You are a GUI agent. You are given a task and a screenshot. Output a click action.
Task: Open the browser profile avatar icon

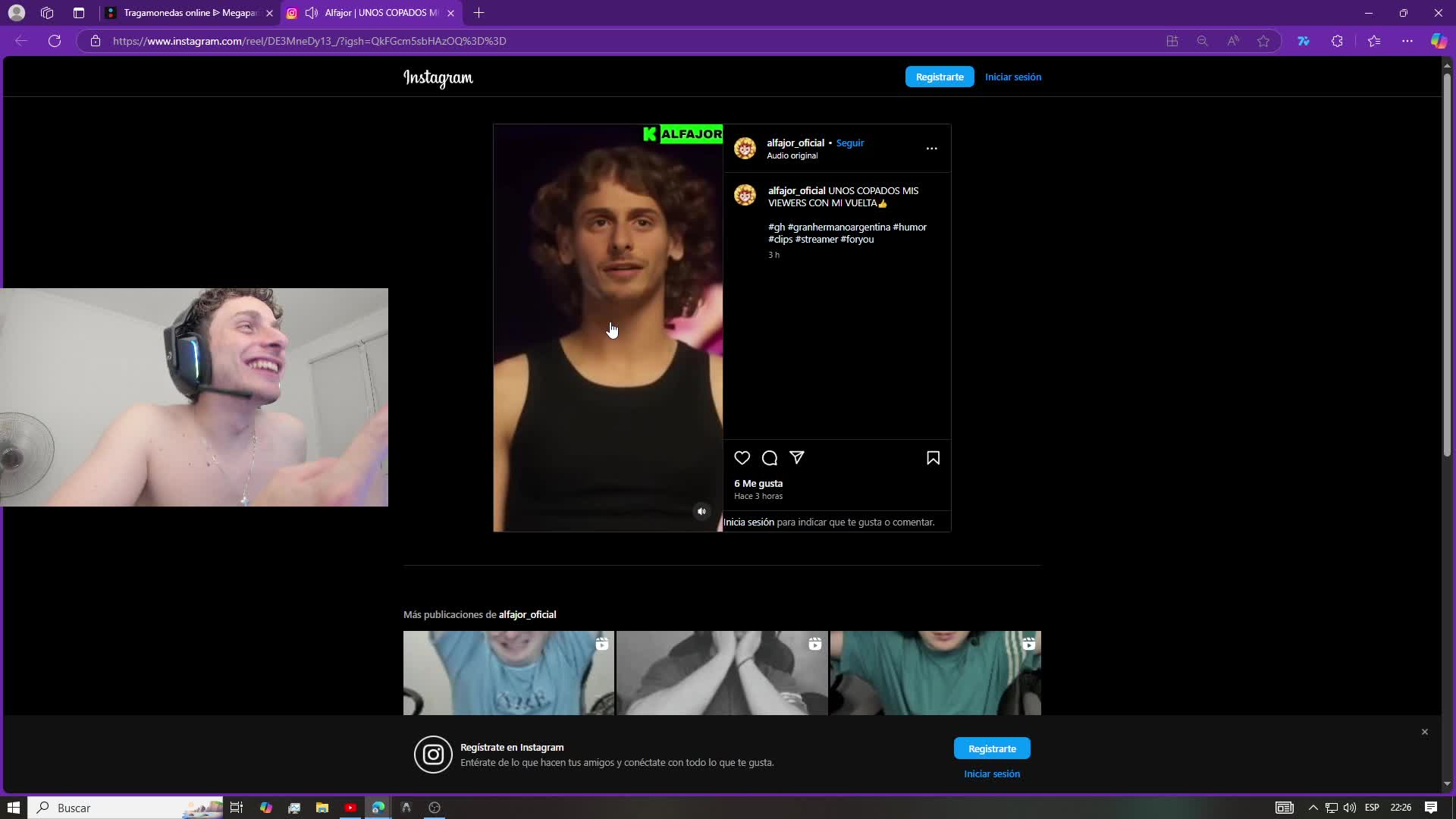pyautogui.click(x=16, y=13)
